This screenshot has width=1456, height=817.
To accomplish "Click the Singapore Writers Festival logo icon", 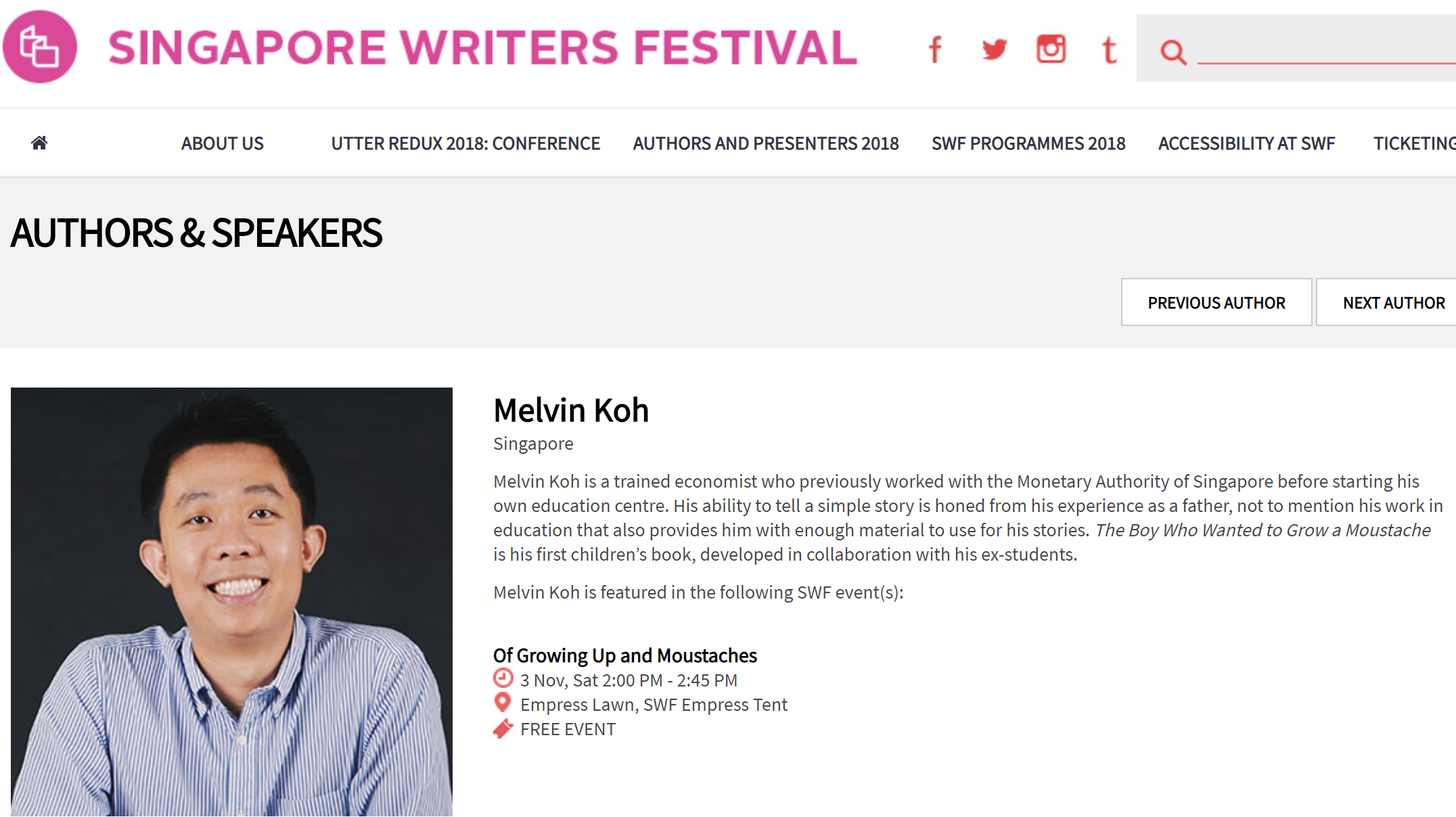I will tap(40, 47).
